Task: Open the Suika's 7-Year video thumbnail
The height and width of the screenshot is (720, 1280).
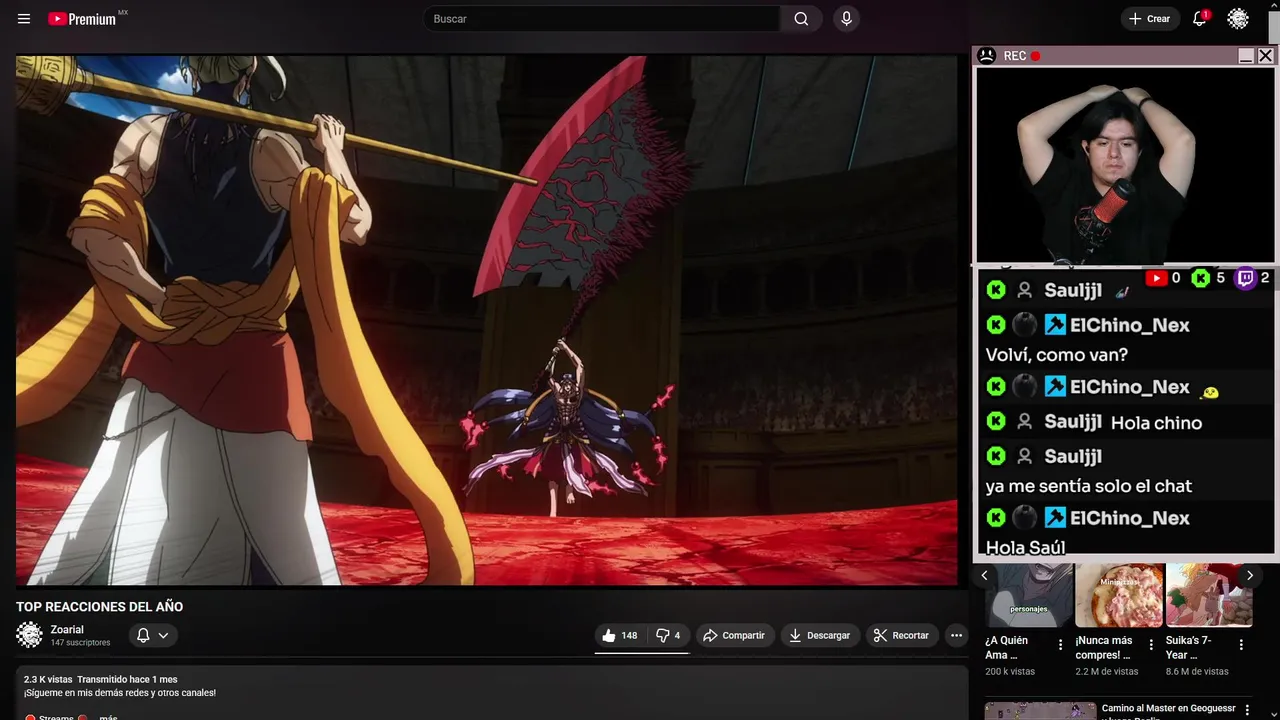Action: tap(1209, 595)
